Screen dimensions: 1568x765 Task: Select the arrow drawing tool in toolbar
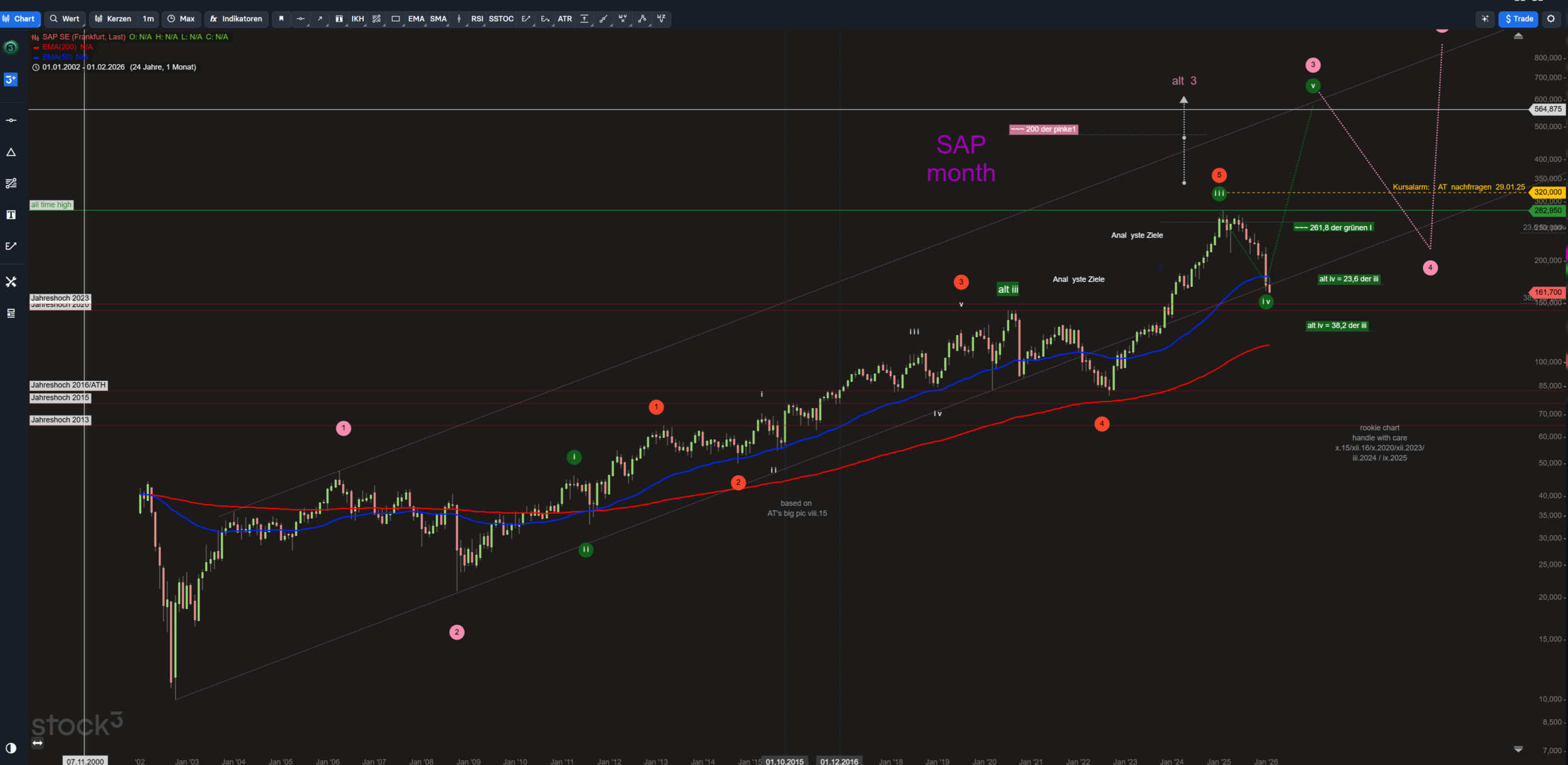point(320,19)
